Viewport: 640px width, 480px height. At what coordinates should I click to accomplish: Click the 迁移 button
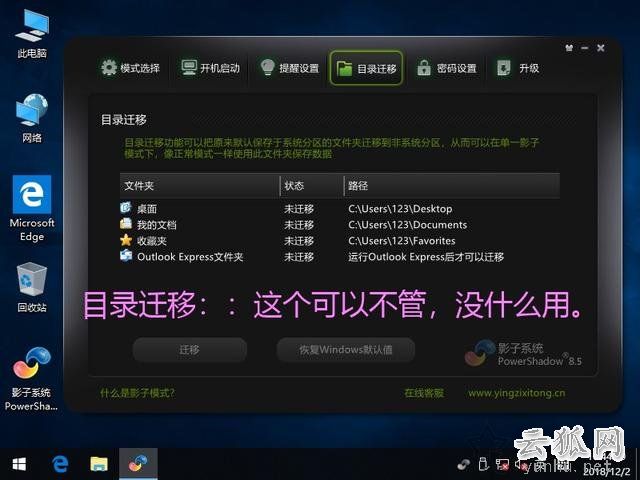189,349
